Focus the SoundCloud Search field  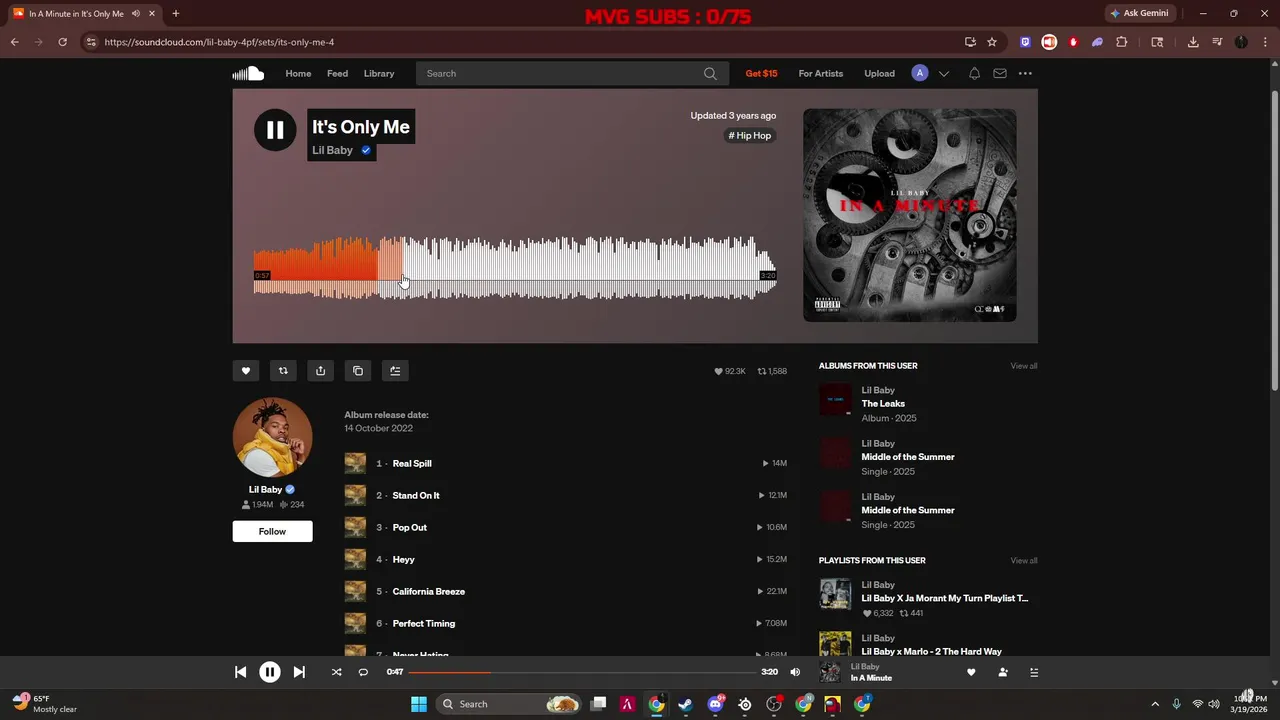pyautogui.click(x=570, y=73)
